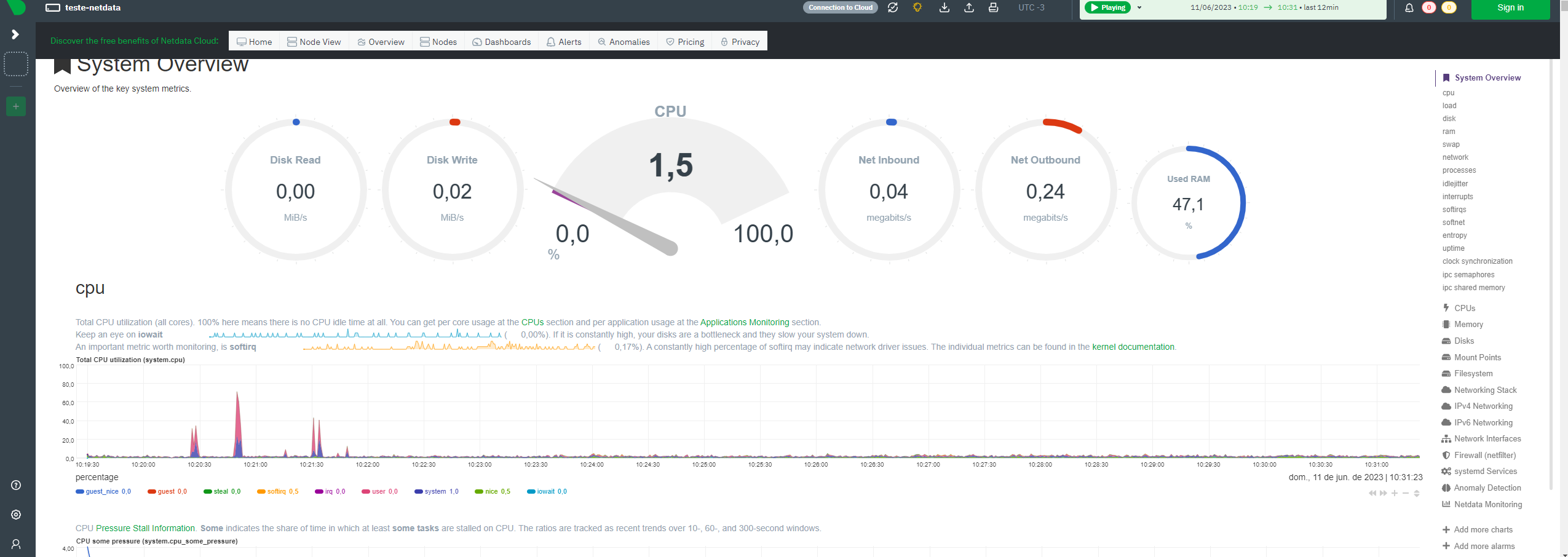Viewport: 1568px width, 557px height.
Task: Open the Anomalies tab
Action: [624, 42]
